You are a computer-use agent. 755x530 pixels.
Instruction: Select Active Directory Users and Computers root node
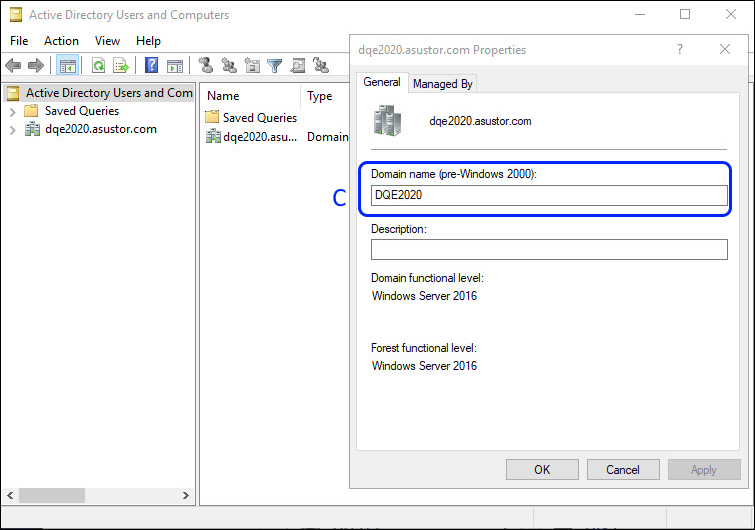[x=108, y=93]
